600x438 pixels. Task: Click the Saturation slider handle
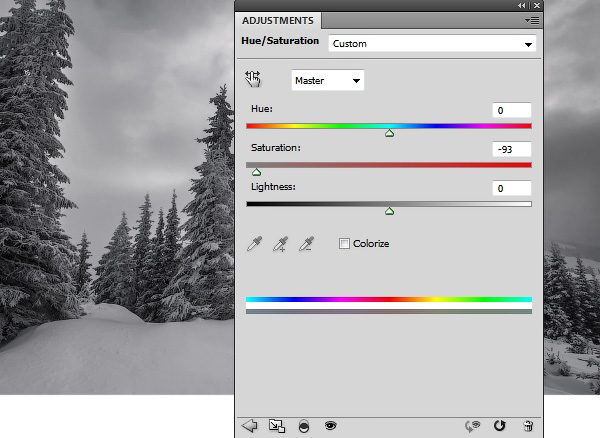(x=256, y=172)
